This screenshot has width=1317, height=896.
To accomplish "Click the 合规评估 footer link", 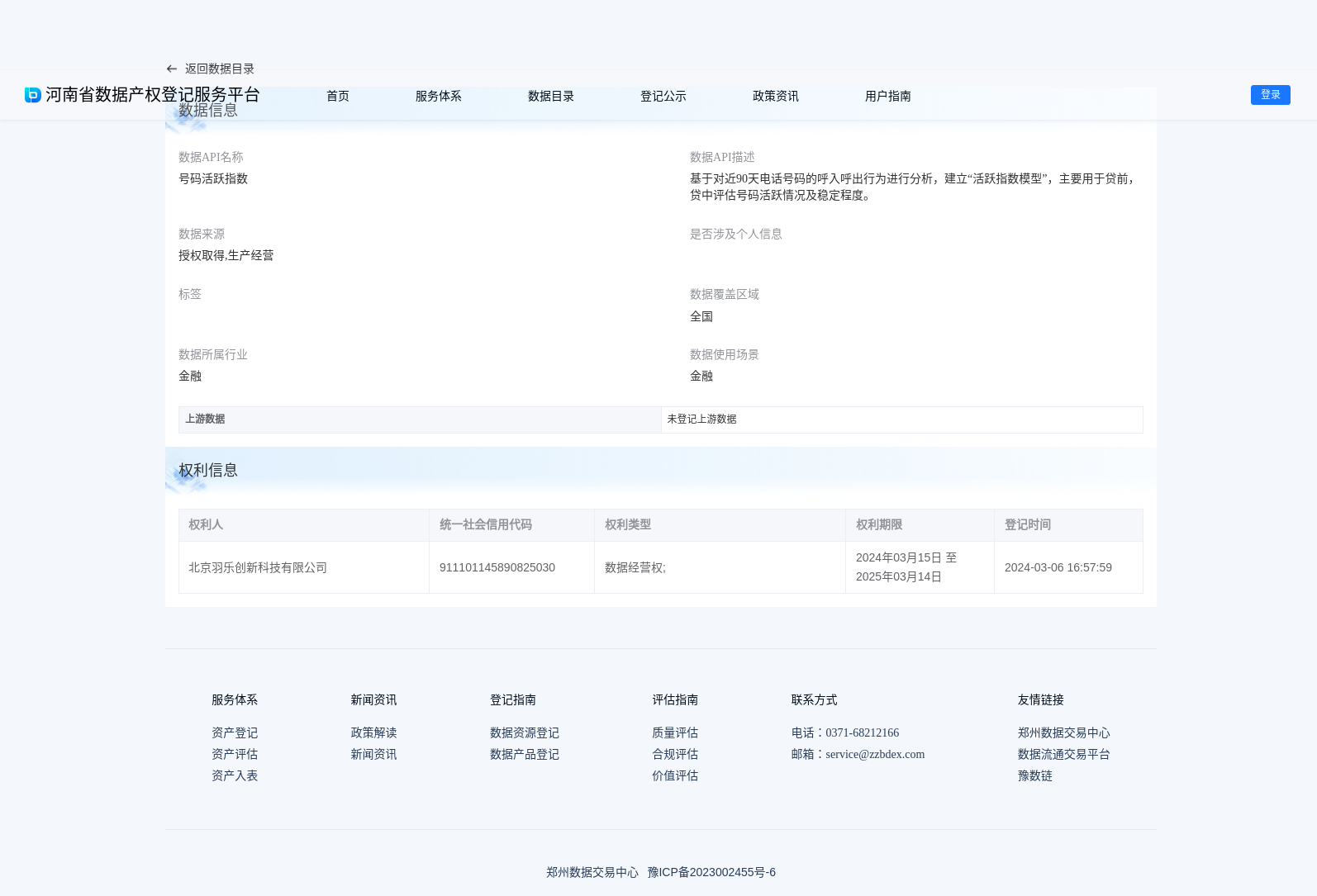I will (675, 755).
